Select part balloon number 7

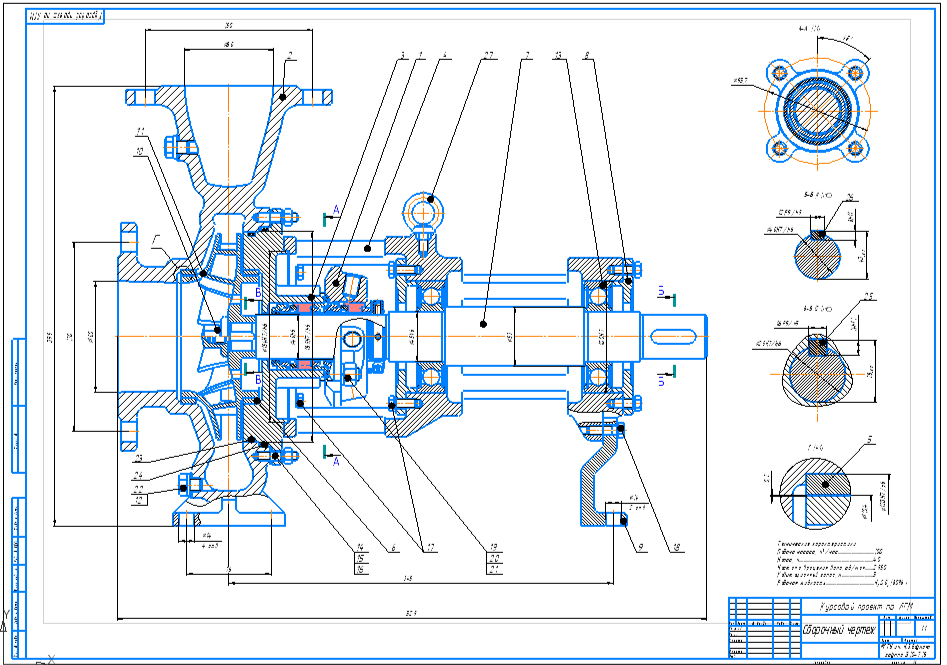click(x=527, y=56)
